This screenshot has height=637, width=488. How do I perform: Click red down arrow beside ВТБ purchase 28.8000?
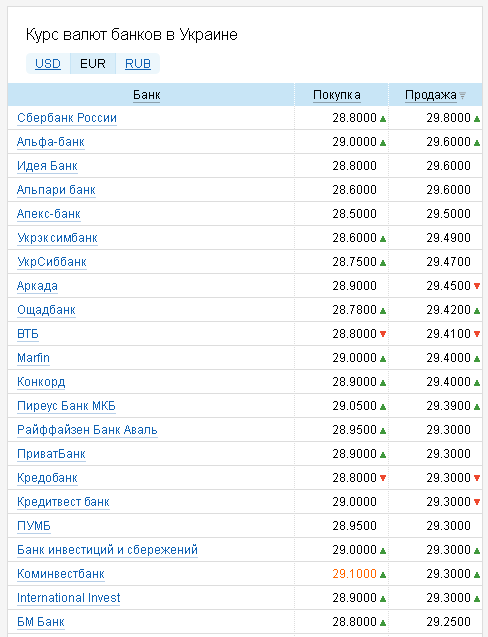383,334
